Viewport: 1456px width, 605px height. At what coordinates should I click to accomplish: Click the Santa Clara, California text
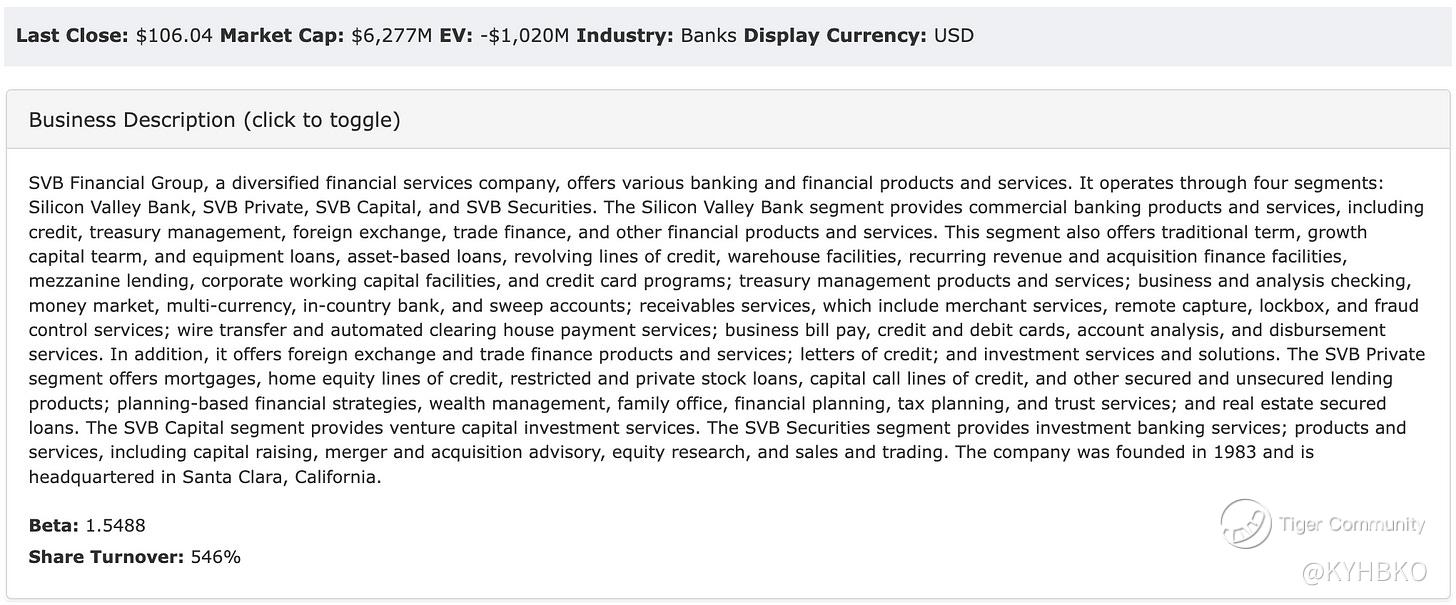point(281,477)
